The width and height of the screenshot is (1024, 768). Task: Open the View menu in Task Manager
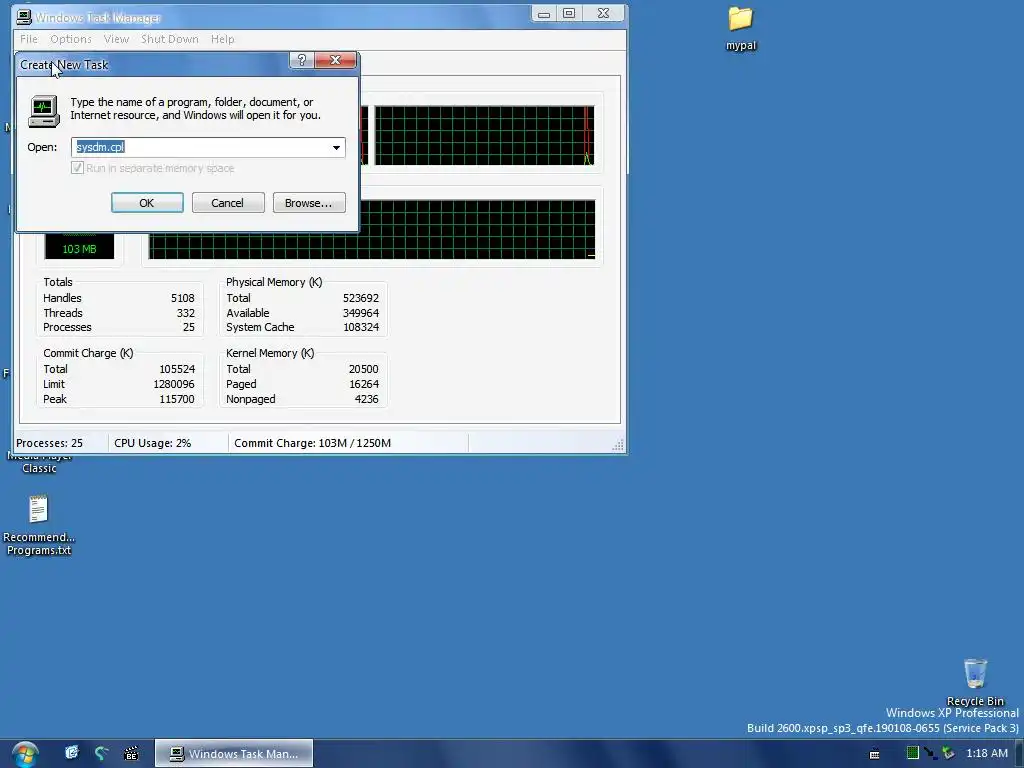click(x=116, y=39)
